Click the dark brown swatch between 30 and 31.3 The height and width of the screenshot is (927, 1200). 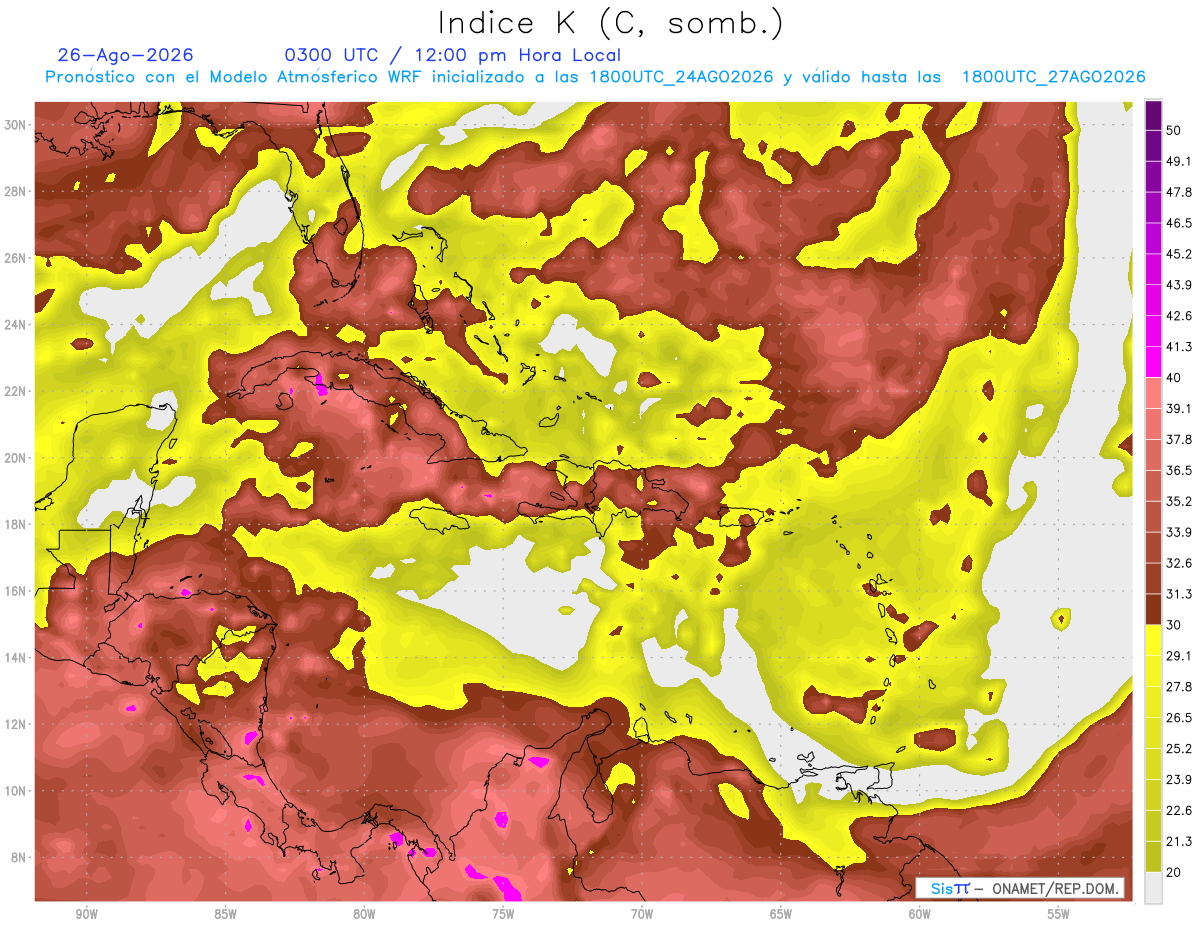[x=1153, y=609]
